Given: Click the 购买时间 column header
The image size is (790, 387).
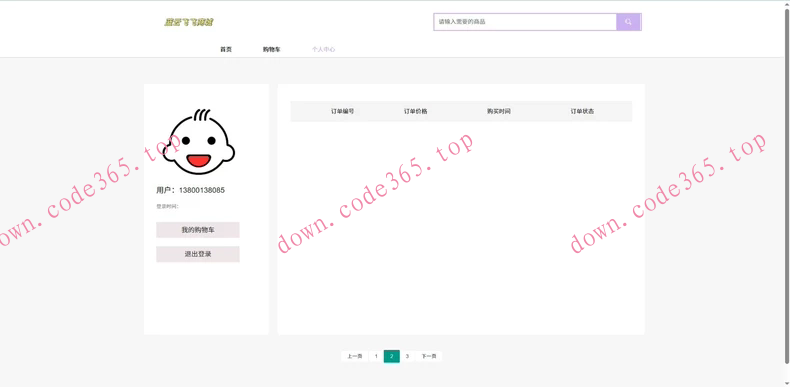Looking at the screenshot, I should click(x=499, y=111).
